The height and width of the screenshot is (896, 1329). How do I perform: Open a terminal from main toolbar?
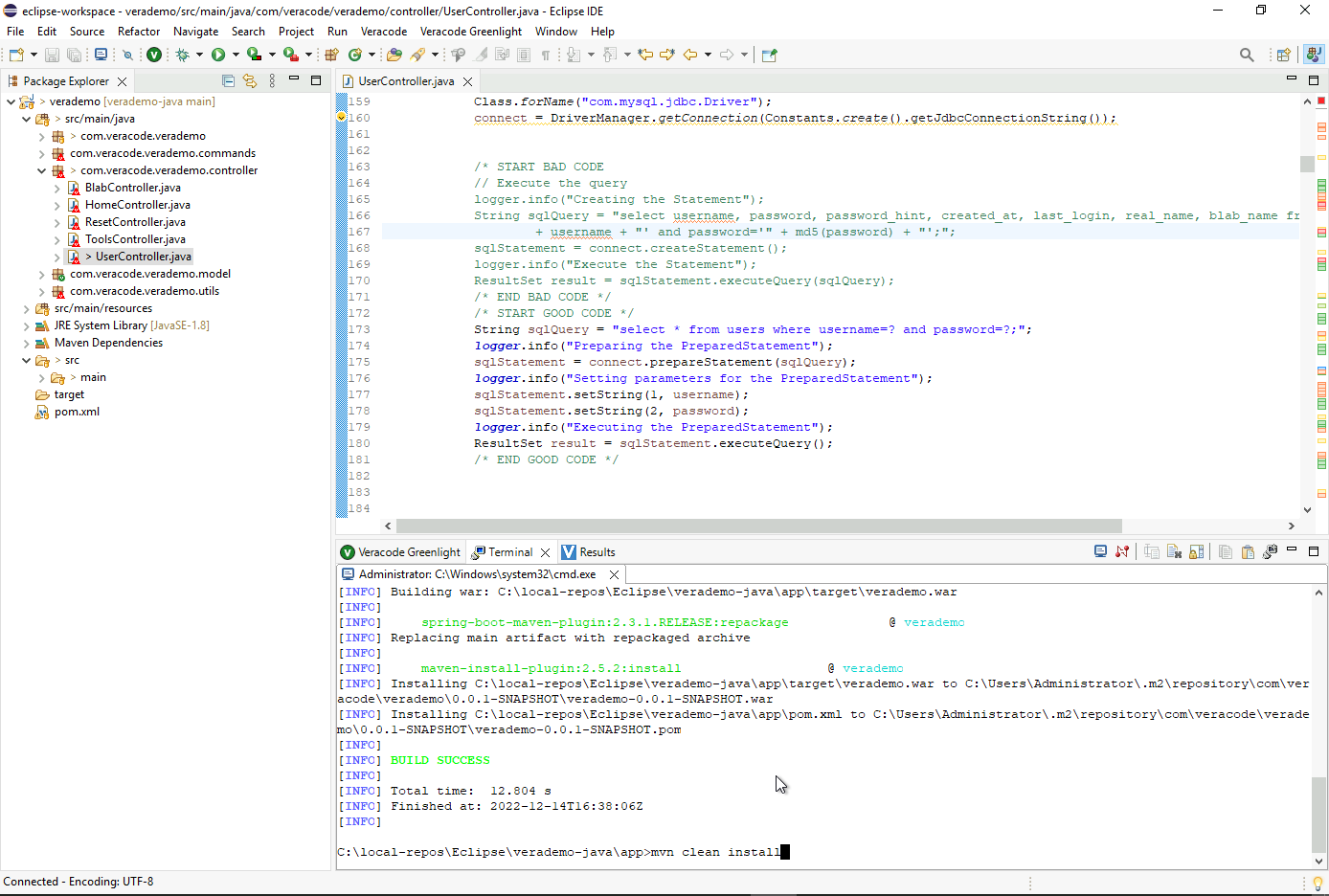pyautogui.click(x=101, y=55)
